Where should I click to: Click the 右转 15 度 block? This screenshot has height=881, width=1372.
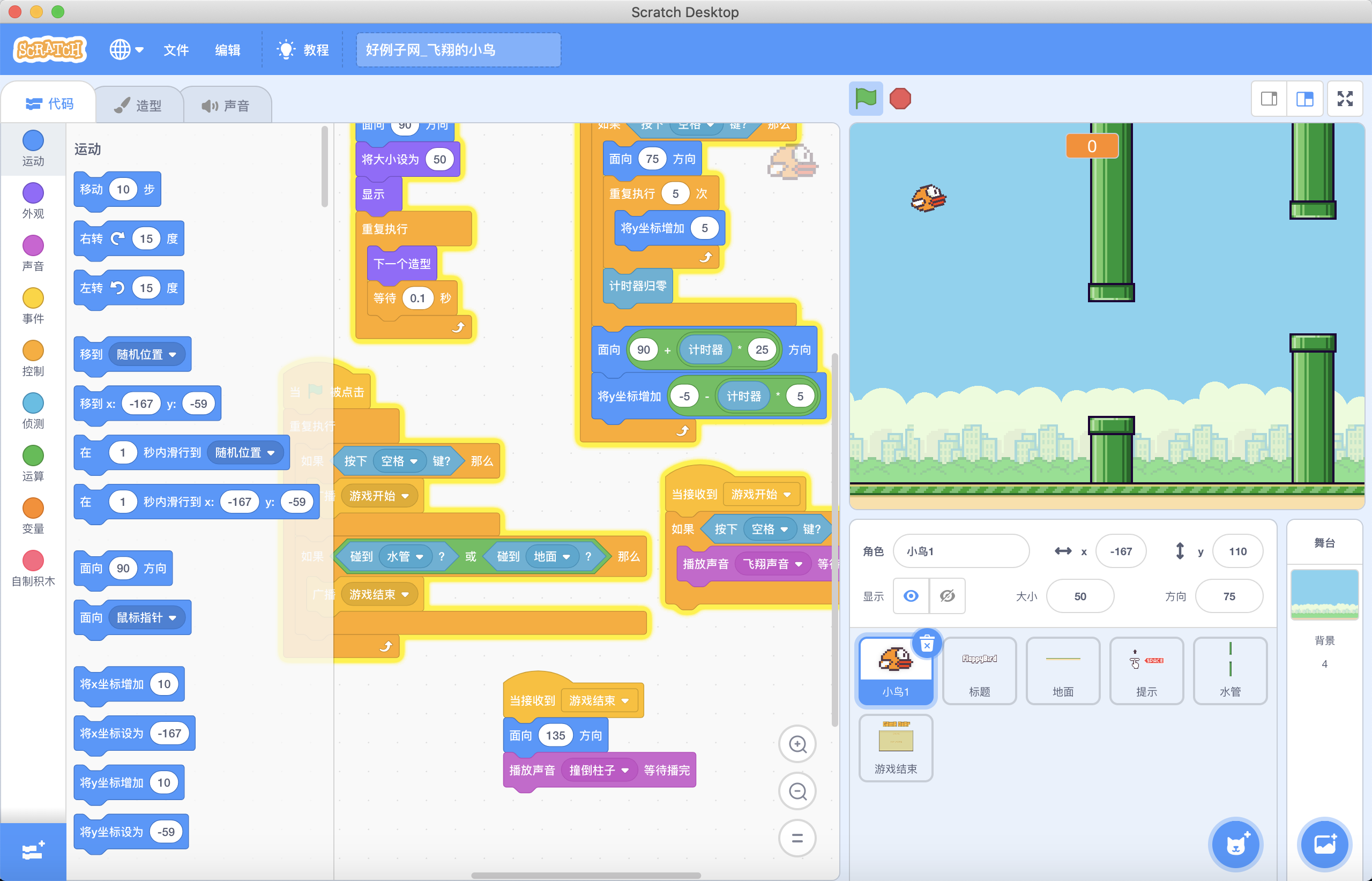click(129, 239)
